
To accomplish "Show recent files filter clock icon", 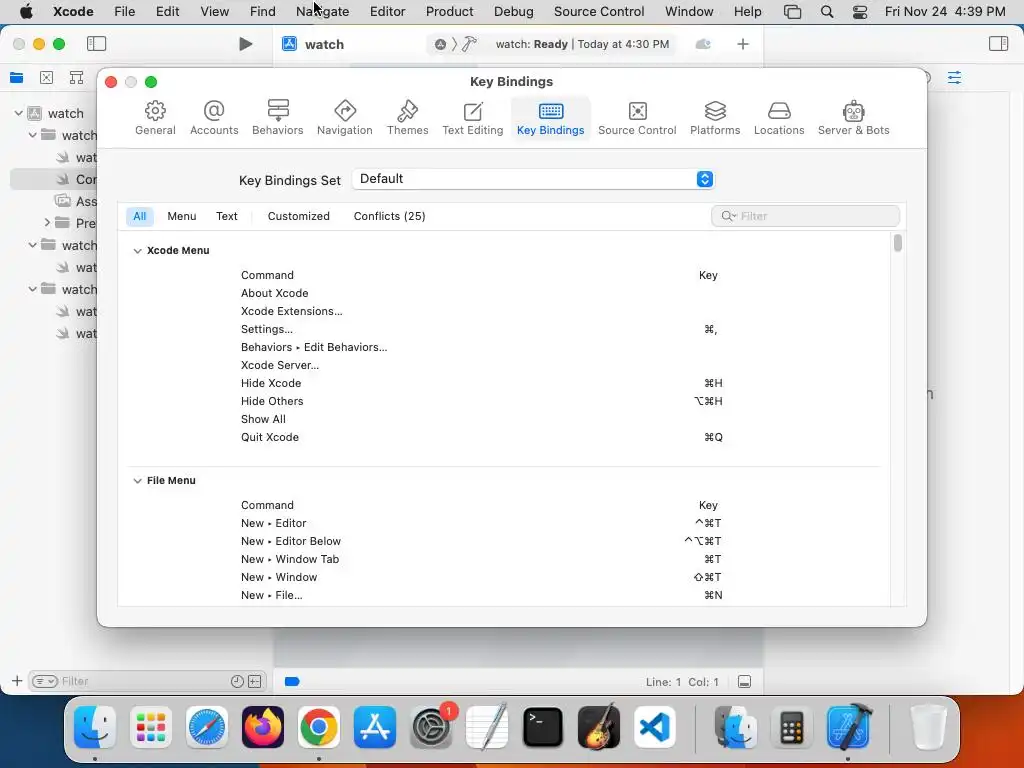I will (x=237, y=681).
